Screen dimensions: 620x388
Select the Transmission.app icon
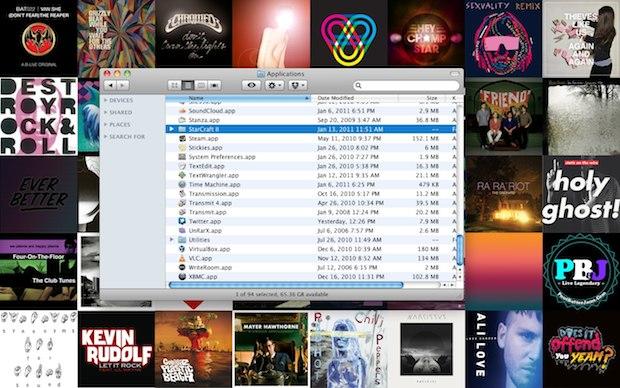(182, 194)
